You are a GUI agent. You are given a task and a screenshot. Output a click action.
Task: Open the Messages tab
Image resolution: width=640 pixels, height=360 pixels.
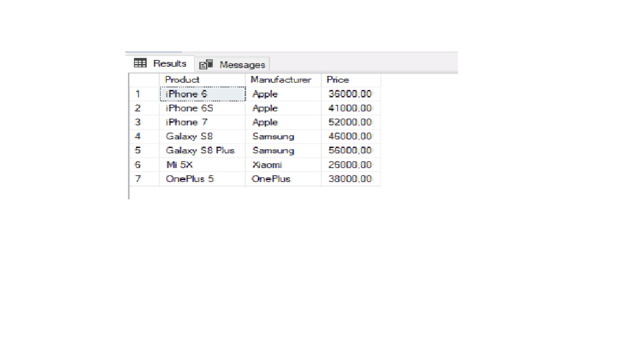(x=232, y=64)
